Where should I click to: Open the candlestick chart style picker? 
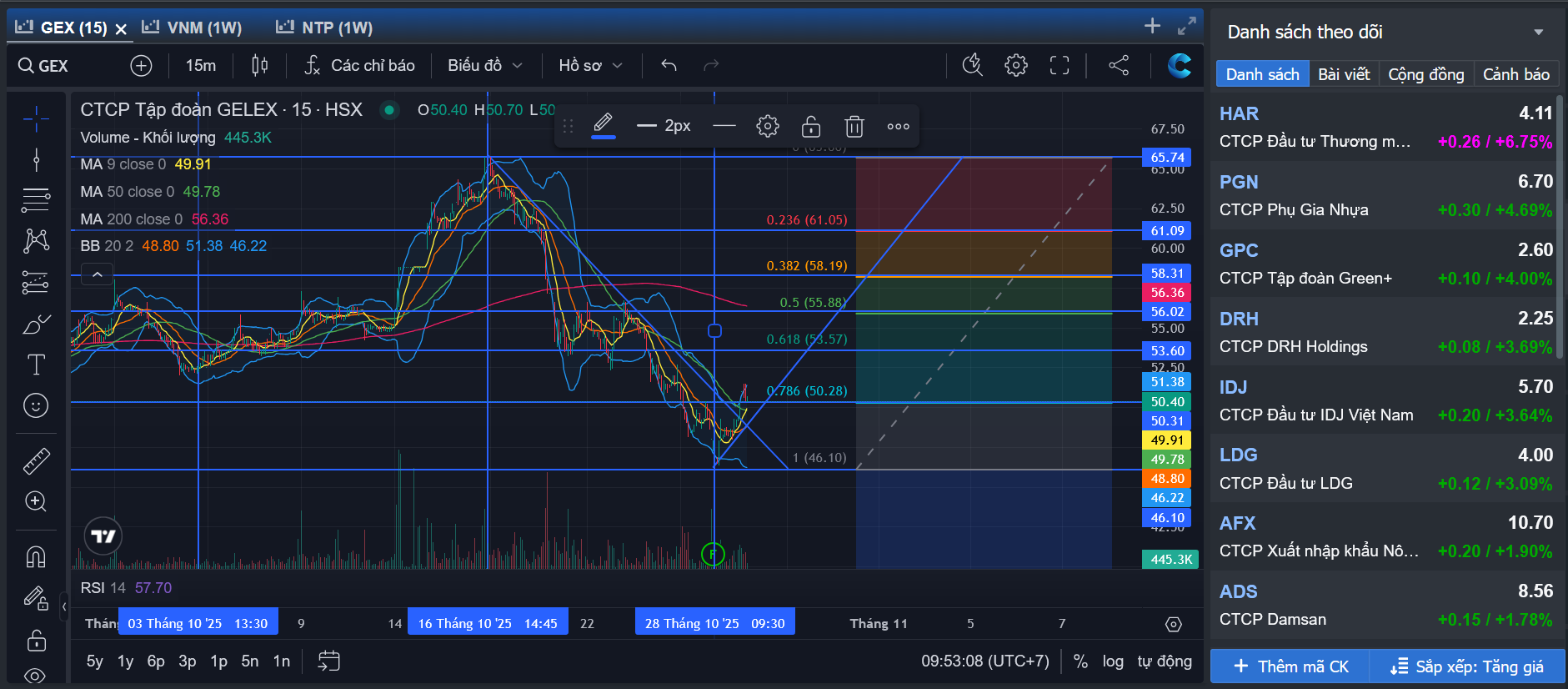[260, 66]
